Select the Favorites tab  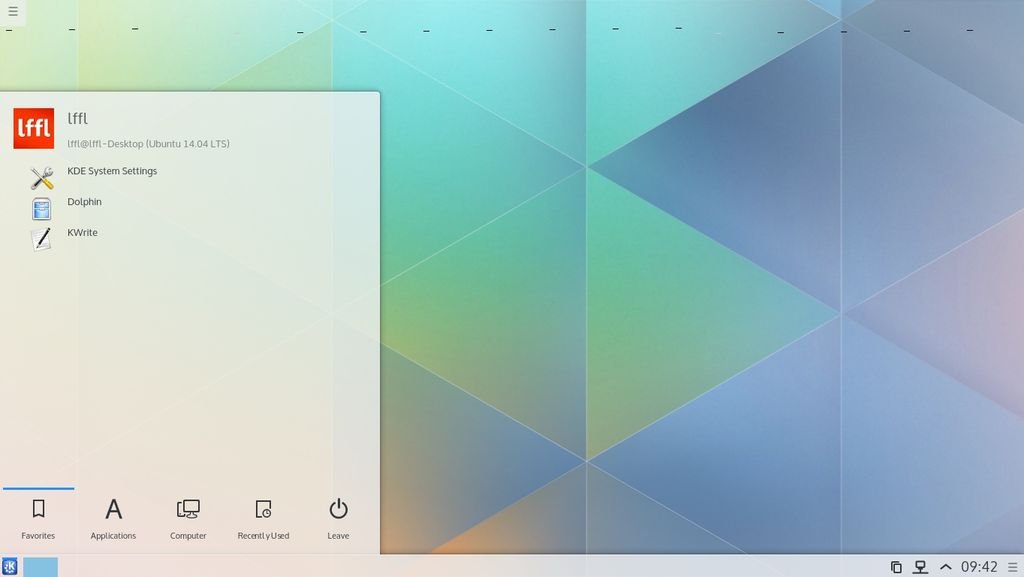click(38, 519)
